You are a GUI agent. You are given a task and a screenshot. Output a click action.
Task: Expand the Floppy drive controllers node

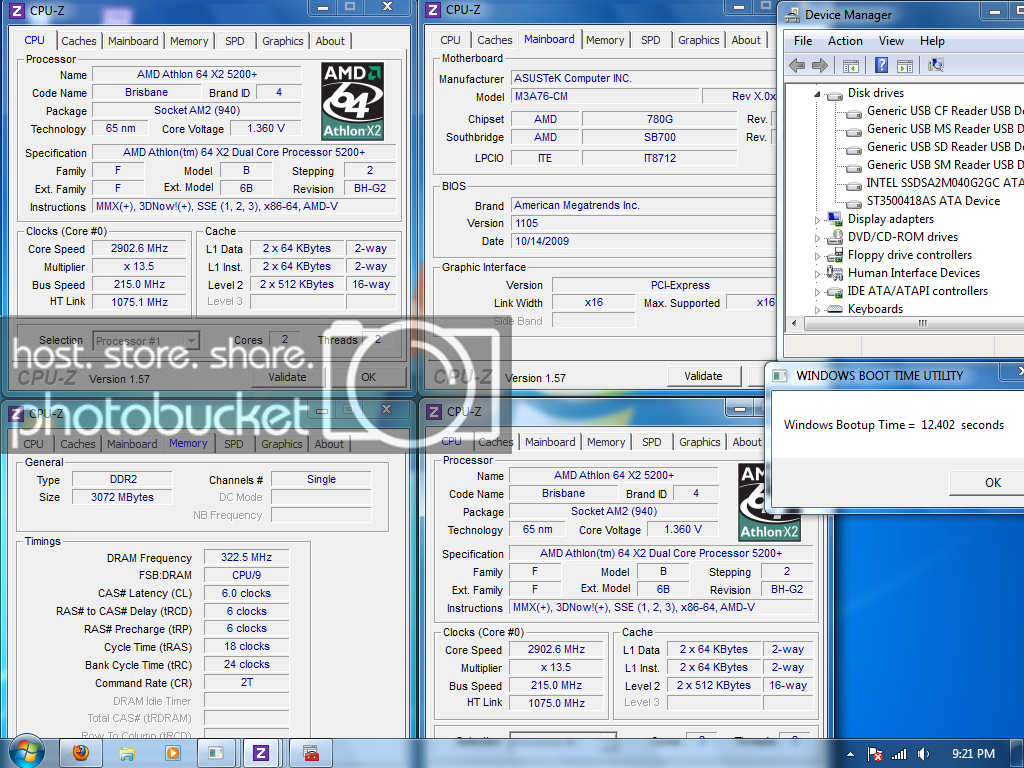[x=817, y=256]
